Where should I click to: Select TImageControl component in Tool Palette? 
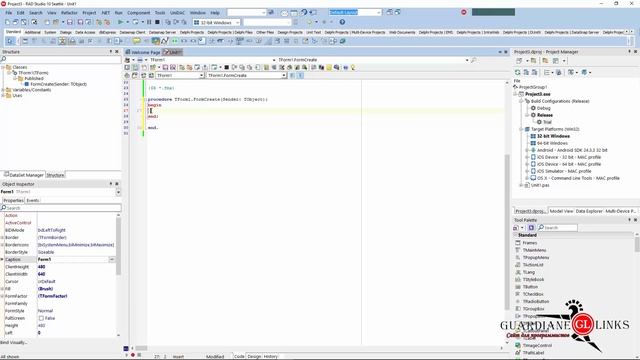click(537, 345)
